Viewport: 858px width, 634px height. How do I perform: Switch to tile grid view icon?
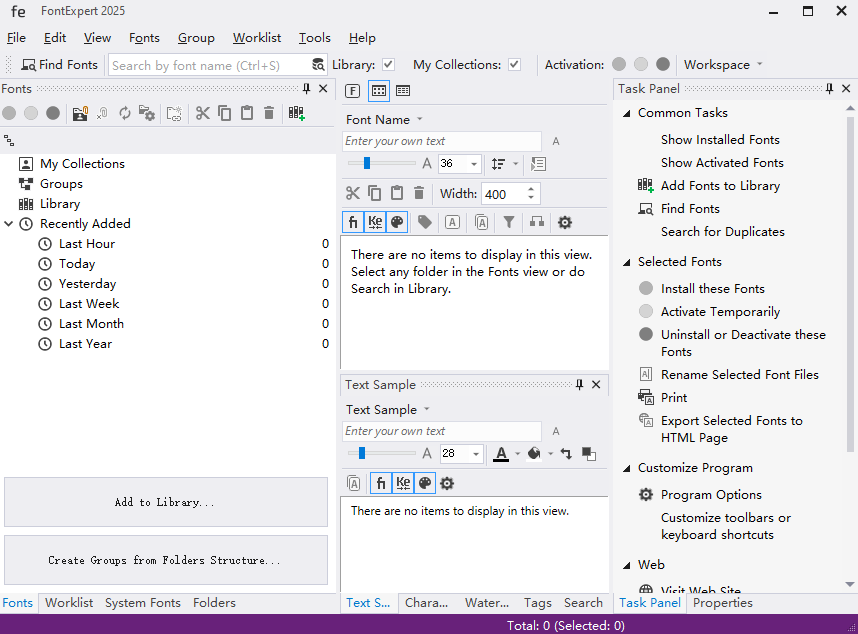pyautogui.click(x=379, y=91)
